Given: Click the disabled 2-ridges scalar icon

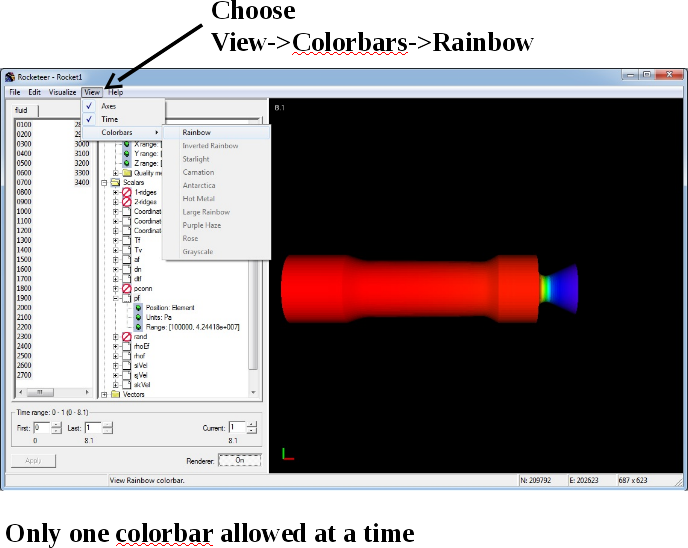Looking at the screenshot, I should pyautogui.click(x=127, y=202).
